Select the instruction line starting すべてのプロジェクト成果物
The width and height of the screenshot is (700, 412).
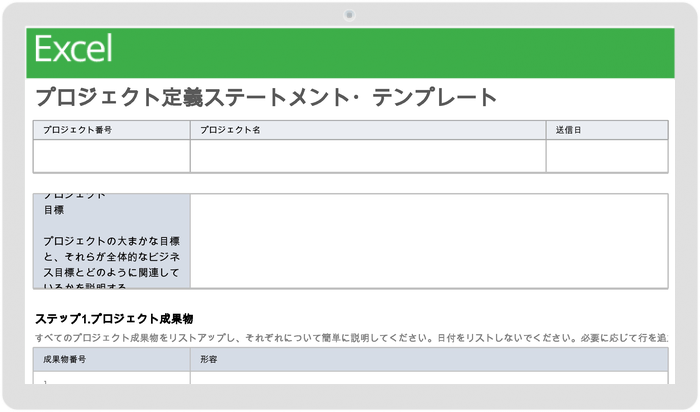click(351, 338)
